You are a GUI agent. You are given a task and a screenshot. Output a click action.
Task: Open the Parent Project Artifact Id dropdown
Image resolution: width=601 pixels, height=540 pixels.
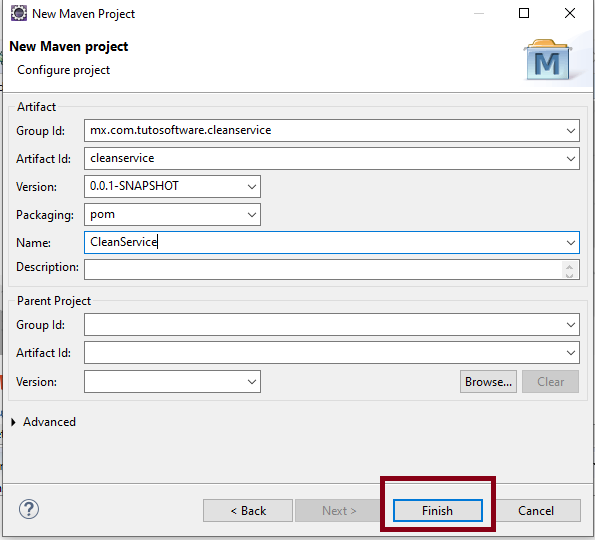coord(570,352)
